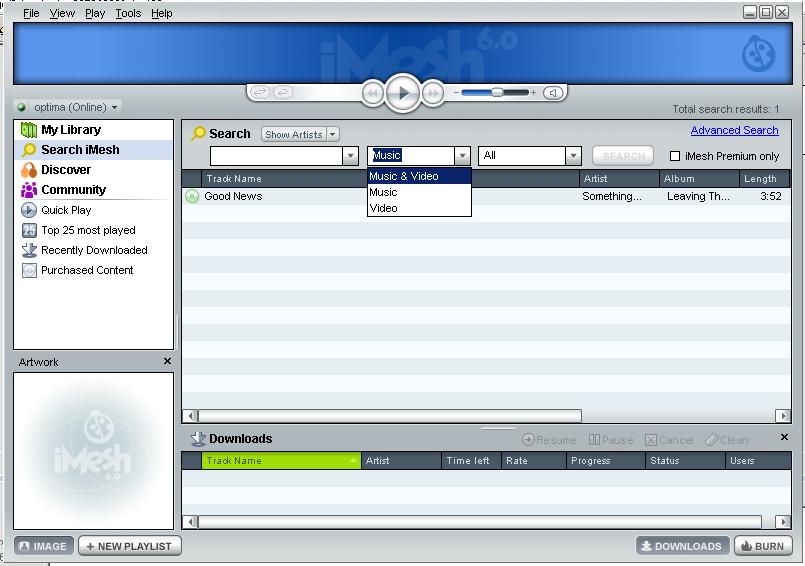This screenshot has height=566, width=805.
Task: Open the File menu
Action: coord(31,13)
